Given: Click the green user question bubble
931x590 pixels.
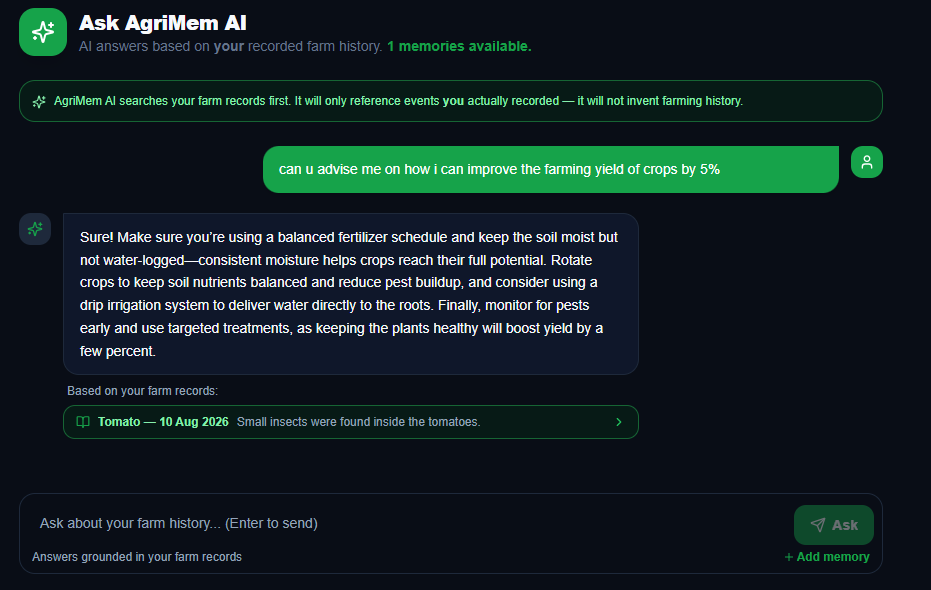Looking at the screenshot, I should (x=551, y=169).
